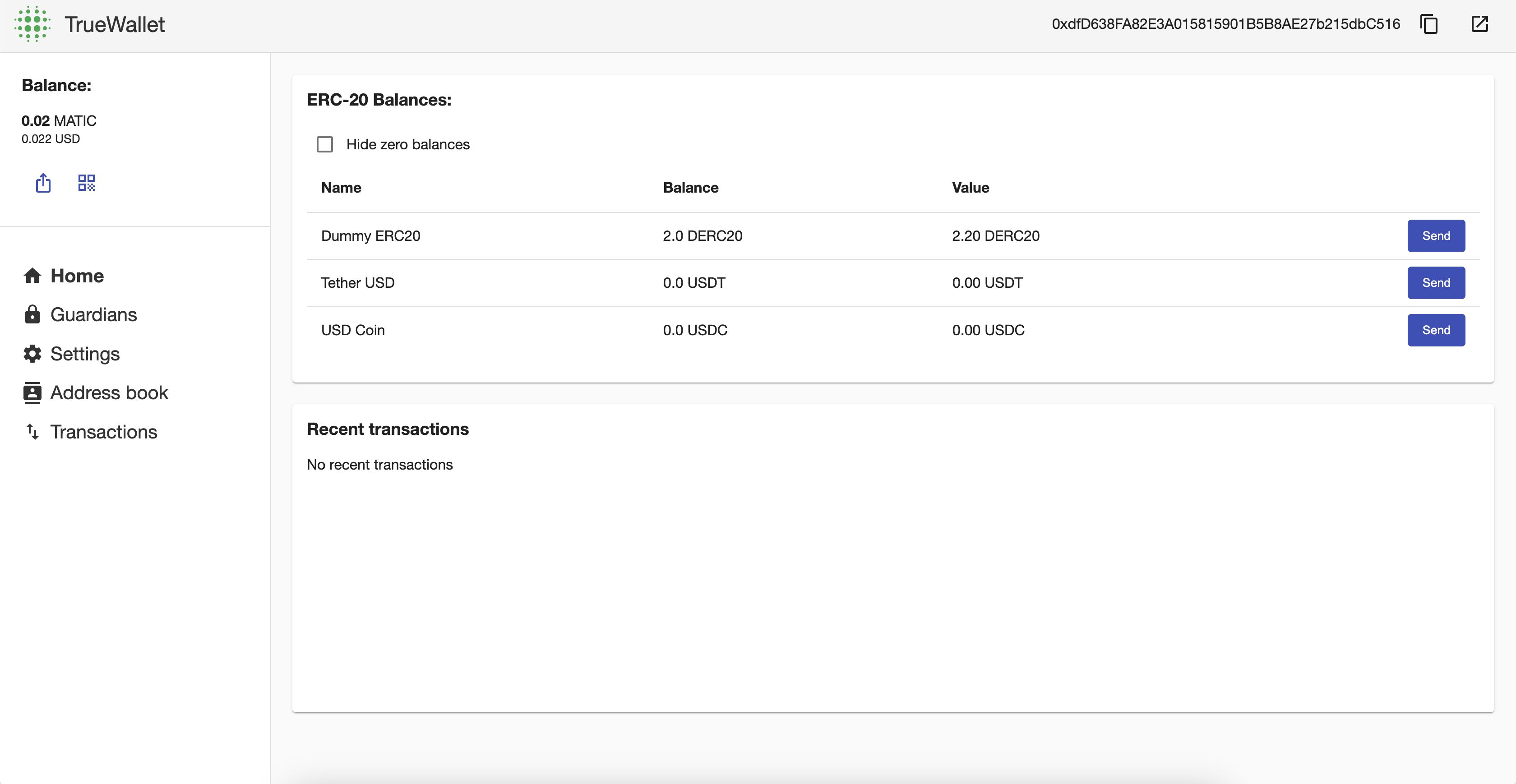The height and width of the screenshot is (784, 1516).
Task: Click the 0.0 USDT balance cell
Action: pos(694,283)
